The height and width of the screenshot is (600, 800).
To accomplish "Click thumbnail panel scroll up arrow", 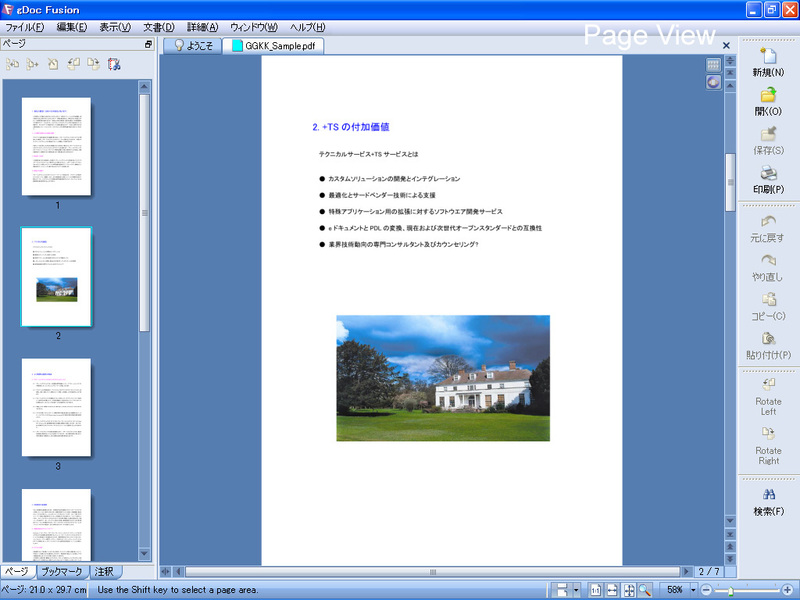I will pyautogui.click(x=144, y=86).
